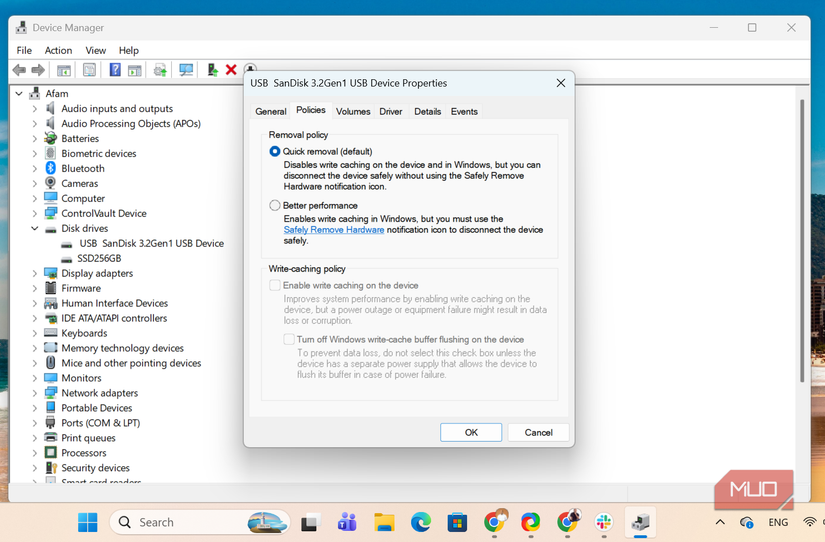Click Device Manager taskbar icon
This screenshot has width=825, height=542.
[x=640, y=522]
